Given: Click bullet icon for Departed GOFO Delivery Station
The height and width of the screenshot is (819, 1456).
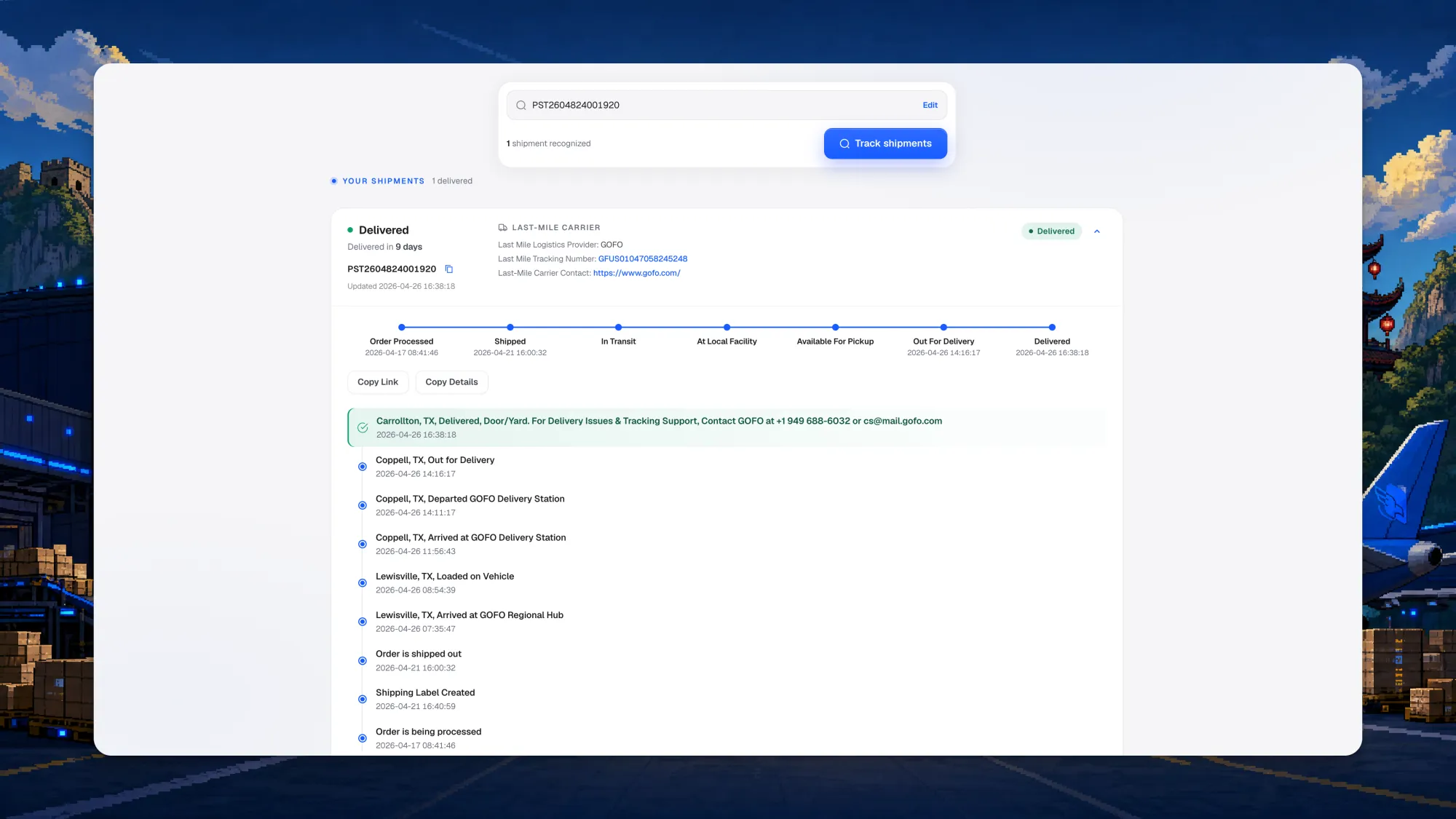Looking at the screenshot, I should [x=363, y=506].
